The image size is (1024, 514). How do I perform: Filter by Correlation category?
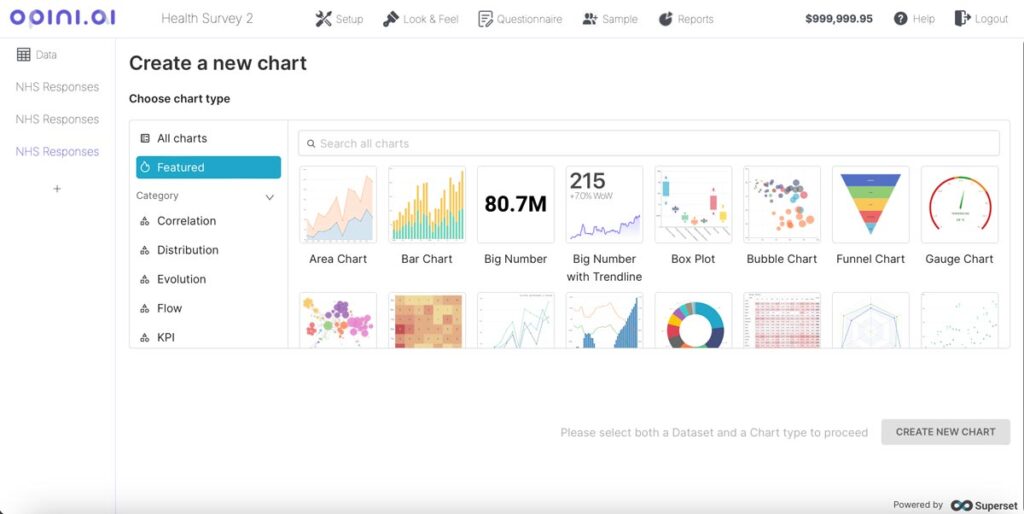pyautogui.click(x=208, y=221)
